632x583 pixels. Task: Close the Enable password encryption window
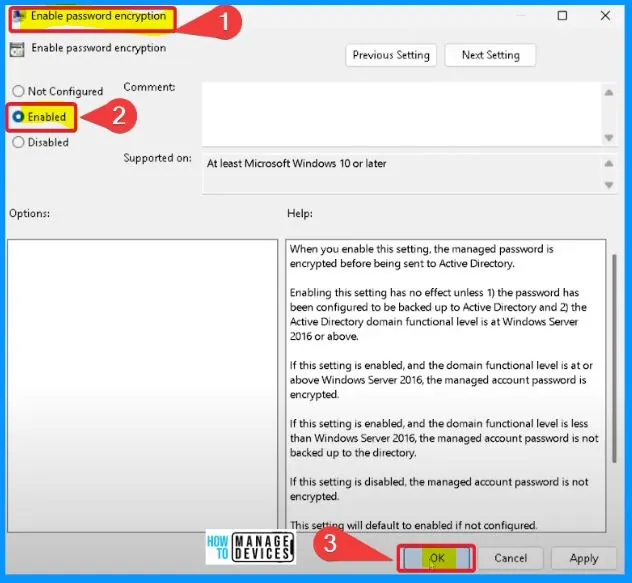click(605, 16)
